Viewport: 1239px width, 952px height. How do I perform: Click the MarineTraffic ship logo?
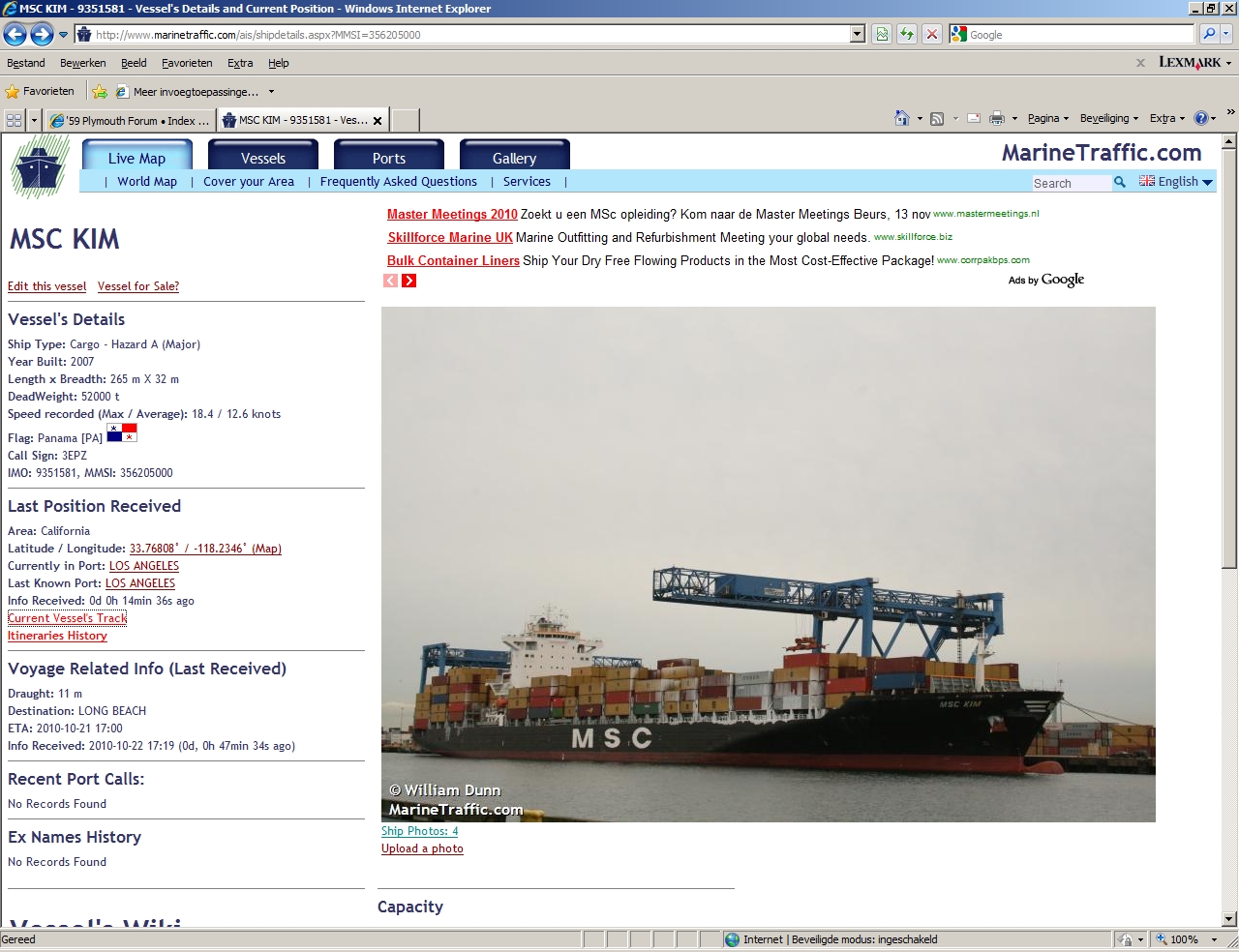click(x=40, y=166)
